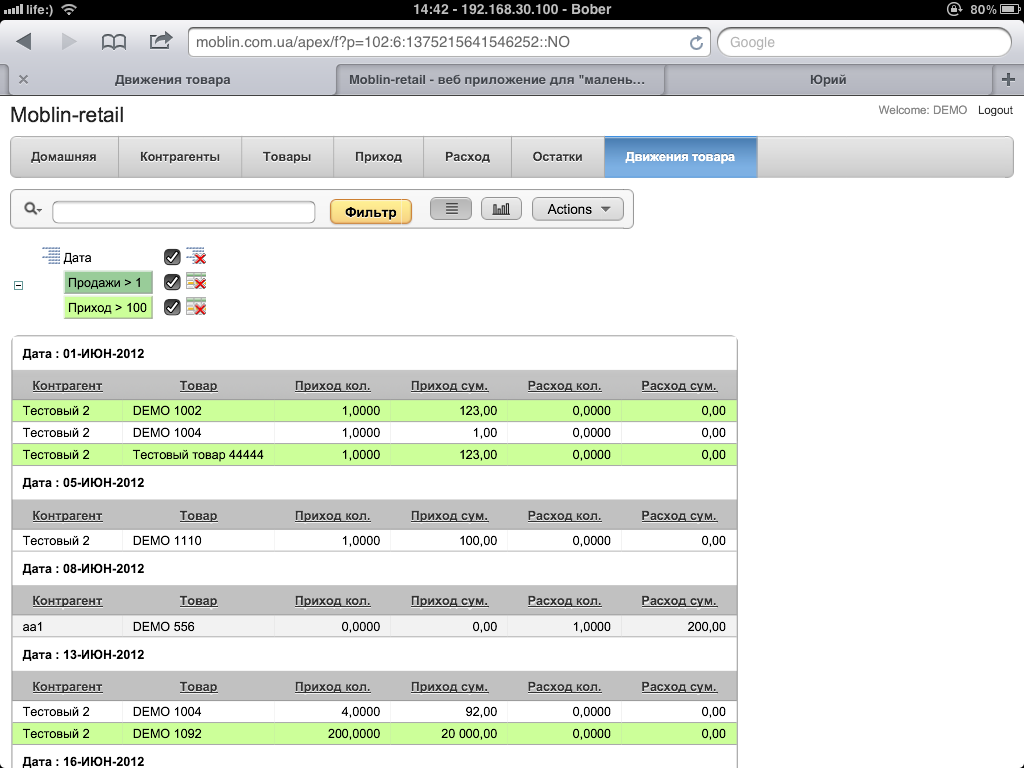Select the DEMO 1092 cell
Viewport: 1024px width, 768px height.
coord(199,733)
